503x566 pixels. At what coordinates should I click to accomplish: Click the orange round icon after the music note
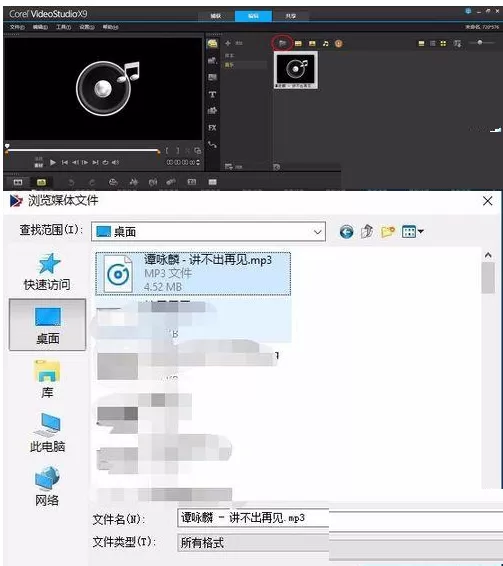click(338, 43)
